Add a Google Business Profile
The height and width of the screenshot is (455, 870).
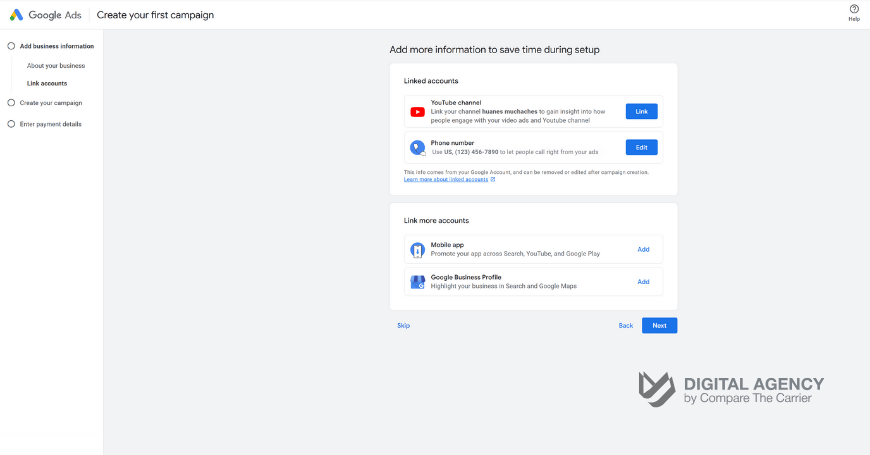[643, 282]
